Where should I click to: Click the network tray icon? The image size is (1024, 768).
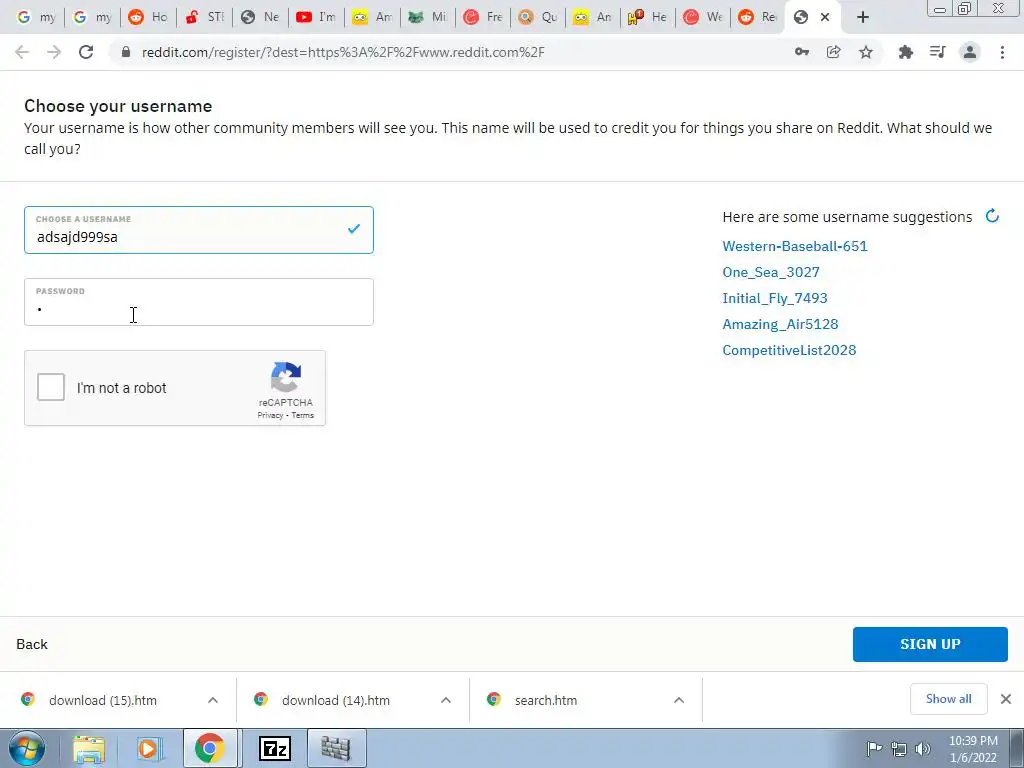coord(899,748)
